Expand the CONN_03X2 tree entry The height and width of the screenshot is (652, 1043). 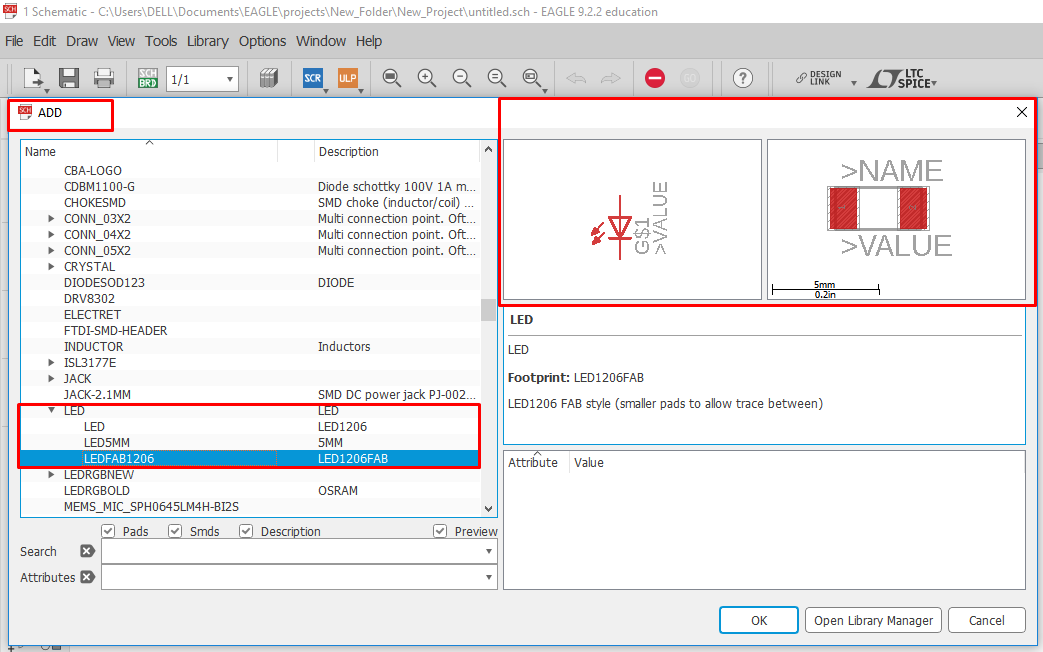point(51,218)
